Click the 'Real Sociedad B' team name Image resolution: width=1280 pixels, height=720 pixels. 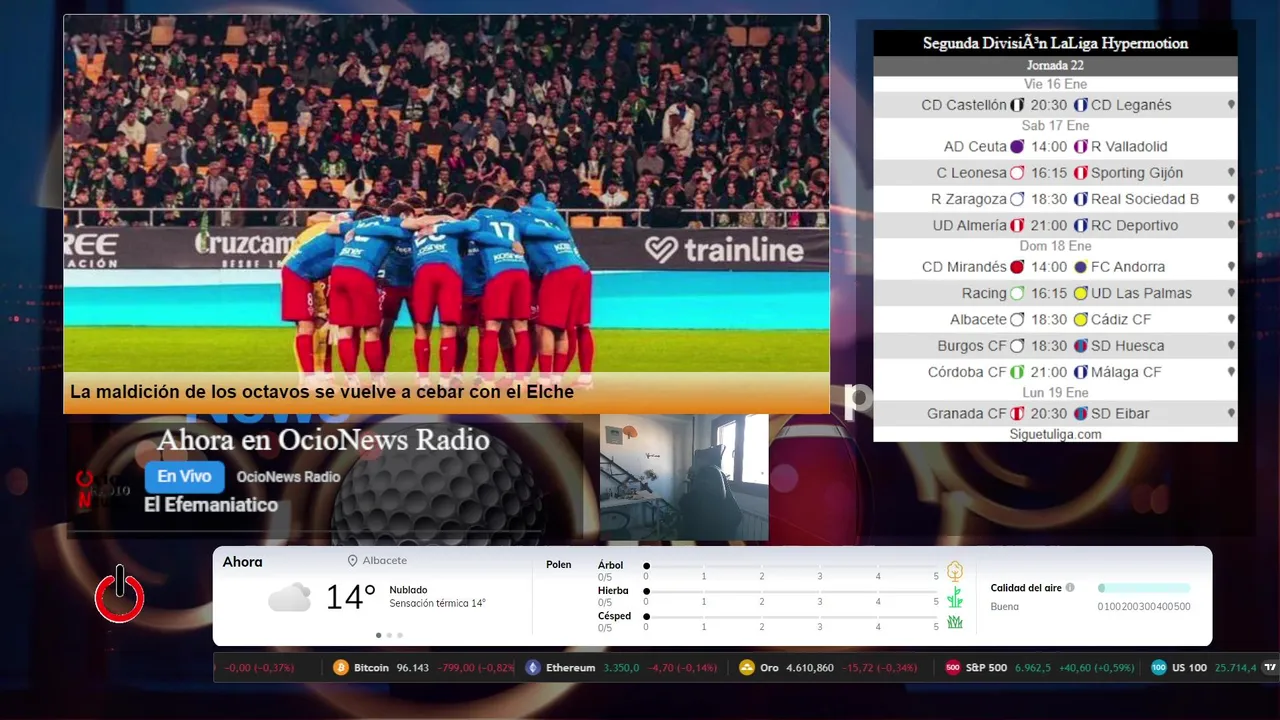[x=1145, y=199]
